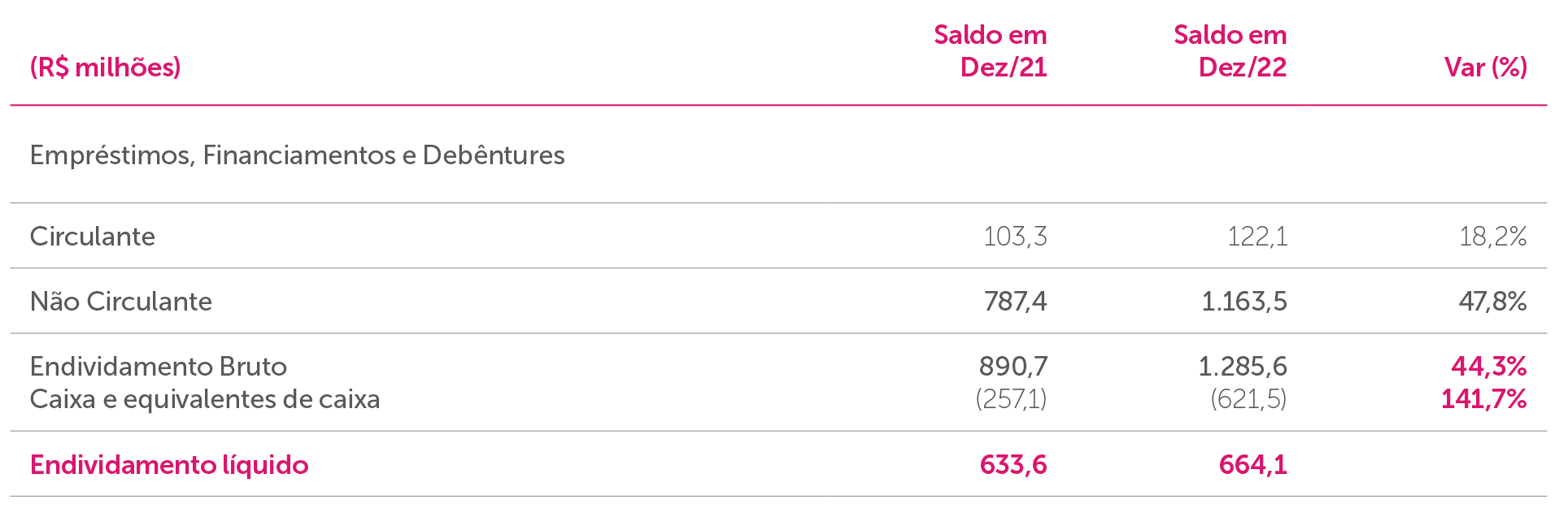Select the "Saldo em Dez/21" column header
1568x513 pixels.
990,50
